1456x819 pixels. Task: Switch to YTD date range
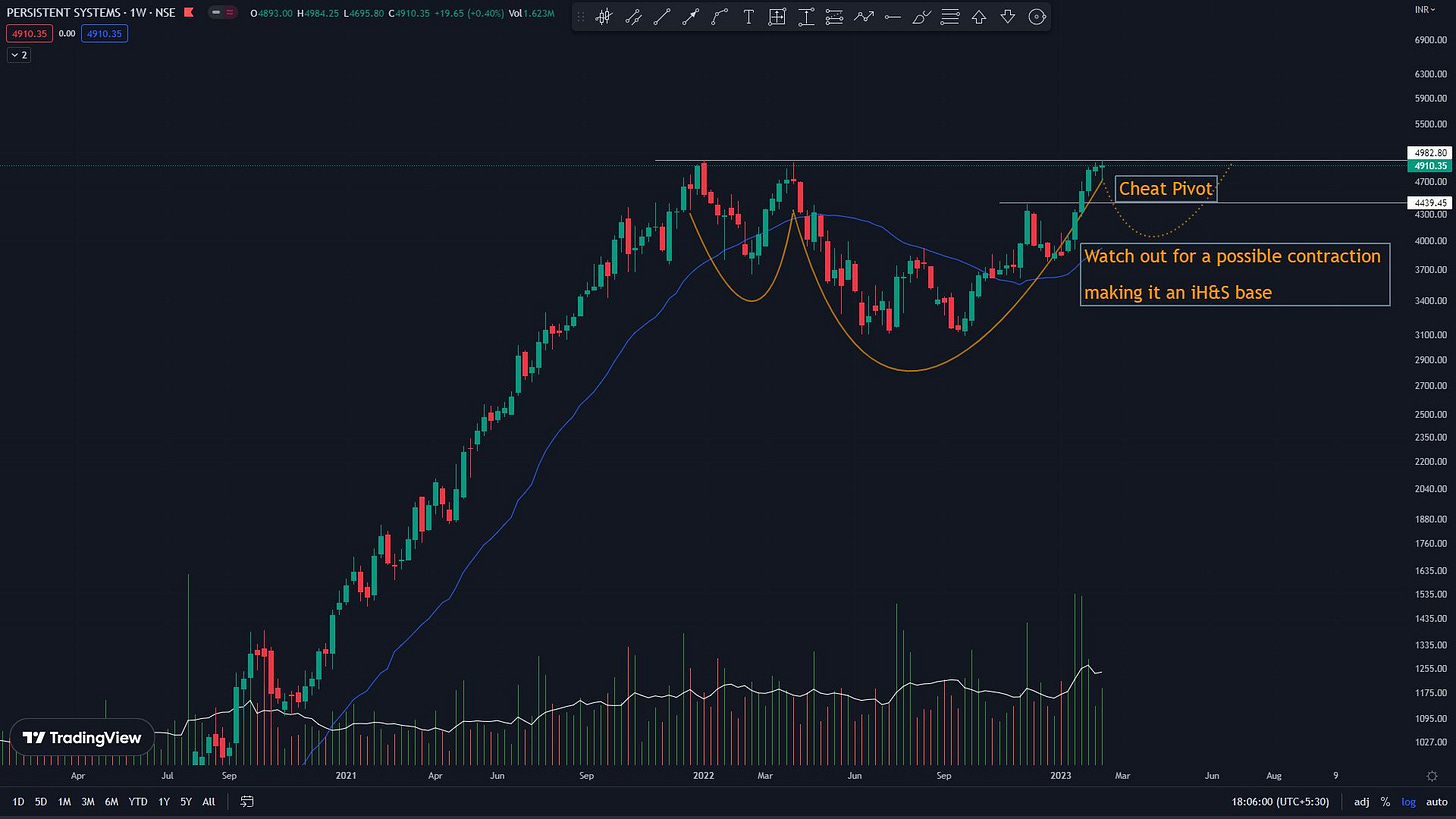point(138,801)
